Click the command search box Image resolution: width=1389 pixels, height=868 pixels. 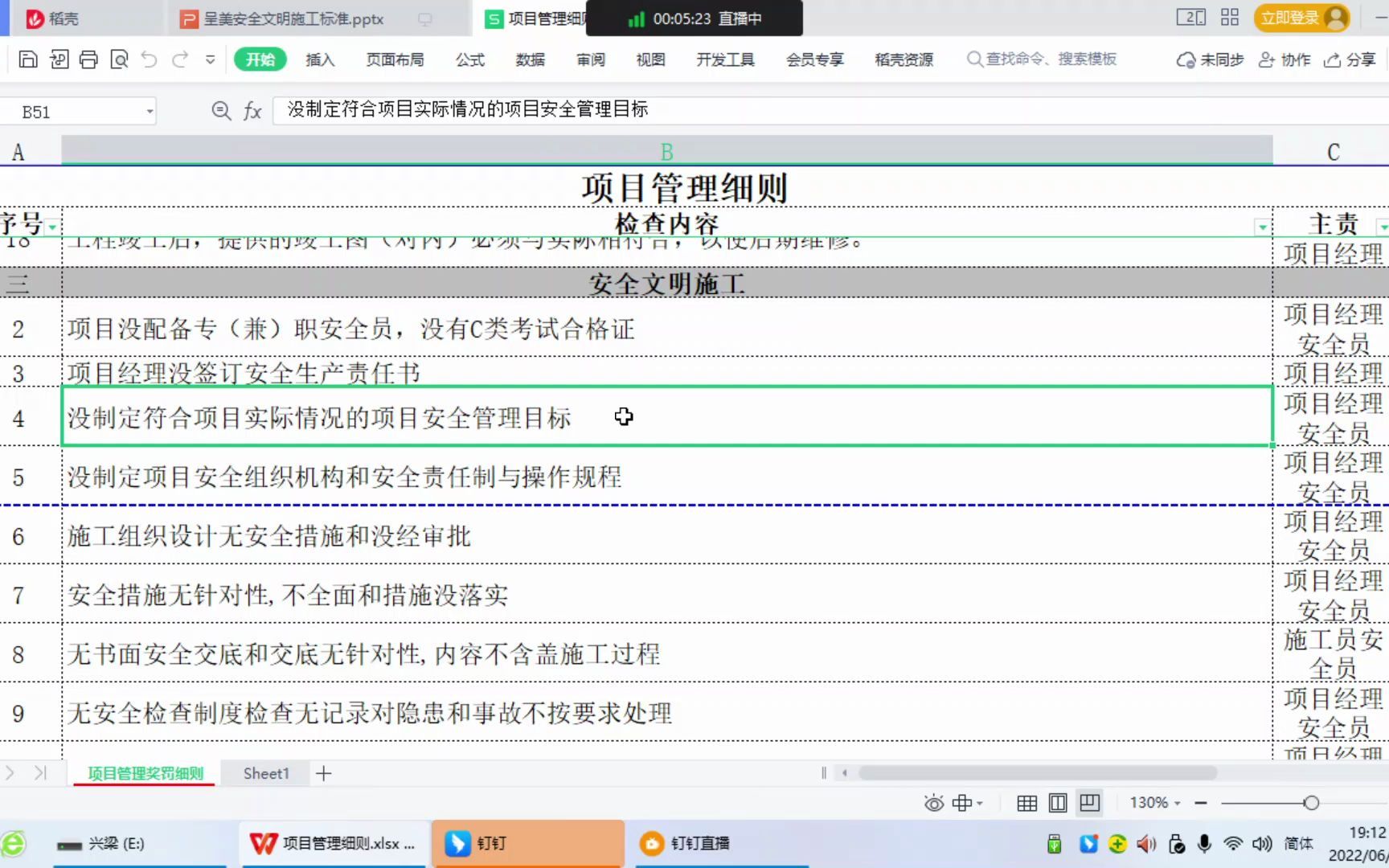tap(1042, 59)
